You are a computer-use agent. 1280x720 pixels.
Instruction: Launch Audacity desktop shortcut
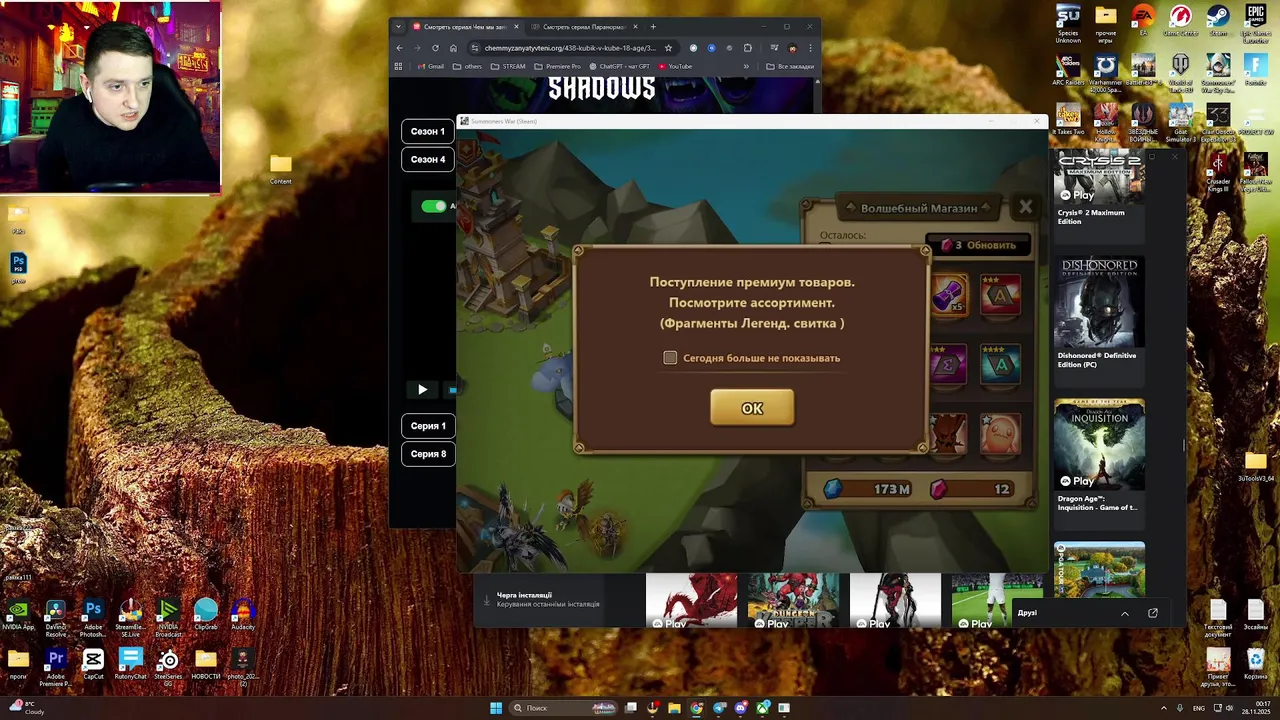click(x=243, y=614)
